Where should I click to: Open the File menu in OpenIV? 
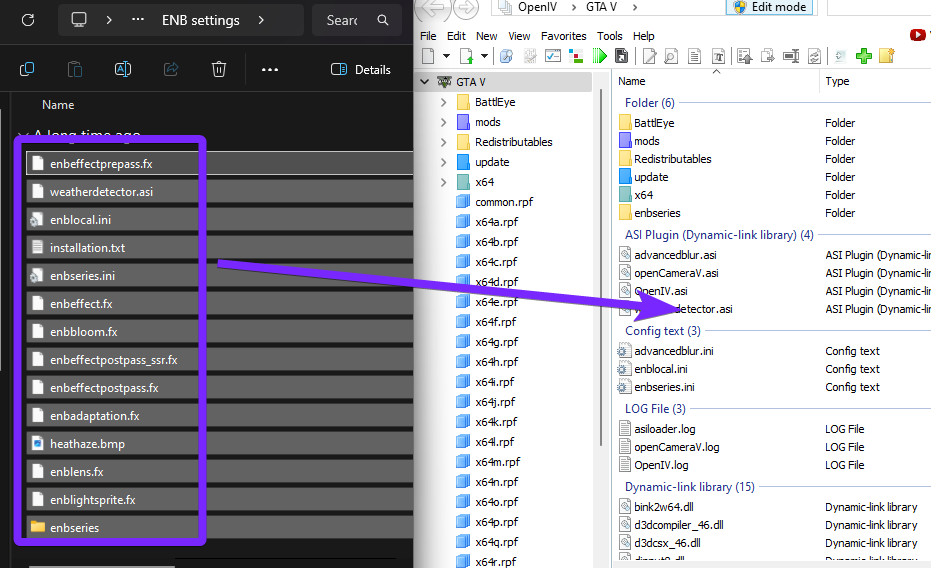click(x=428, y=36)
